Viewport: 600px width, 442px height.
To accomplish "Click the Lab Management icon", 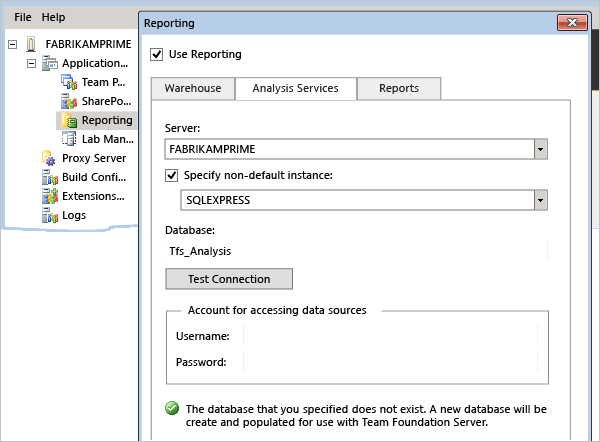I will [x=69, y=140].
